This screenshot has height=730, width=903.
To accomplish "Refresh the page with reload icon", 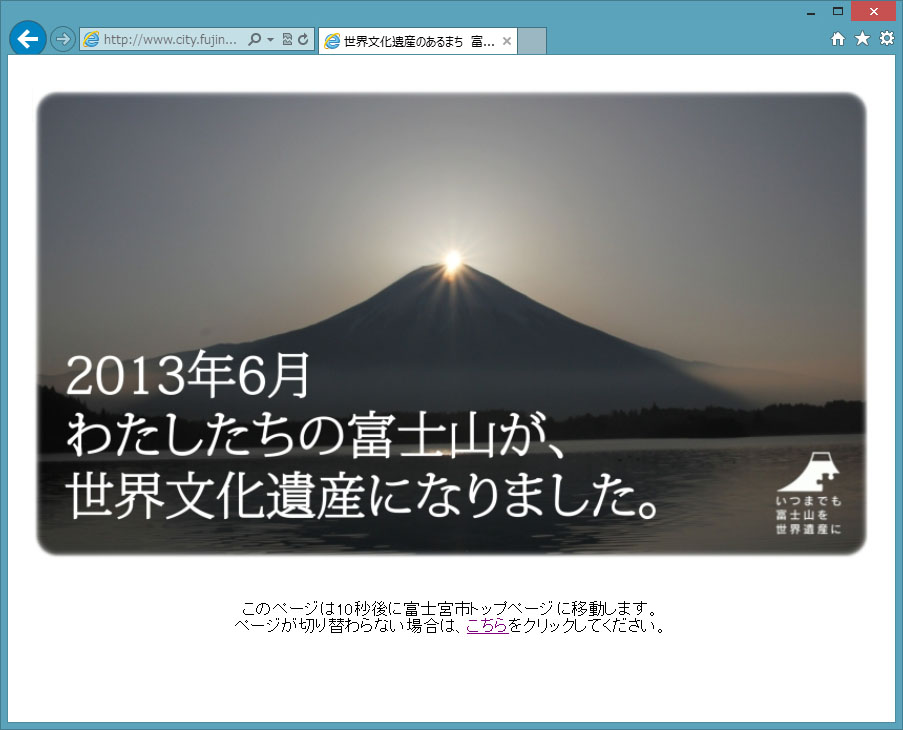I will 303,39.
